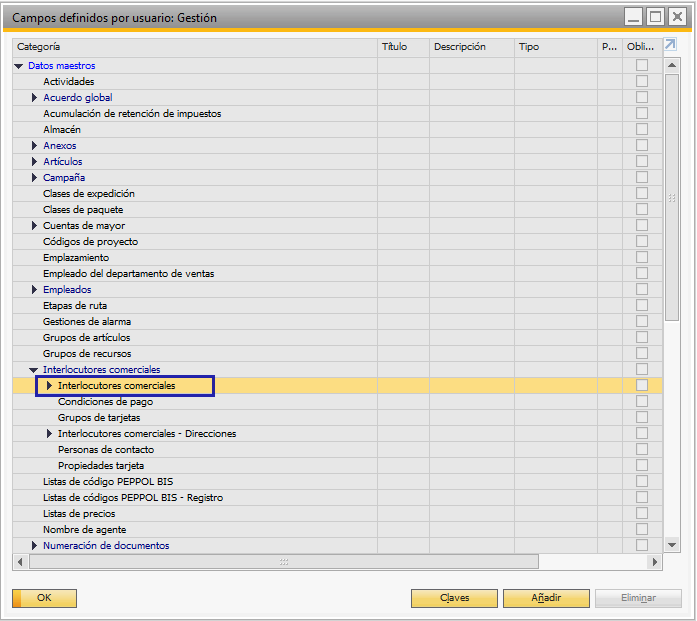Viewport: 697px width, 621px height.
Task: Tick the checkbox in Códigos de proyecto row
Action: [642, 241]
